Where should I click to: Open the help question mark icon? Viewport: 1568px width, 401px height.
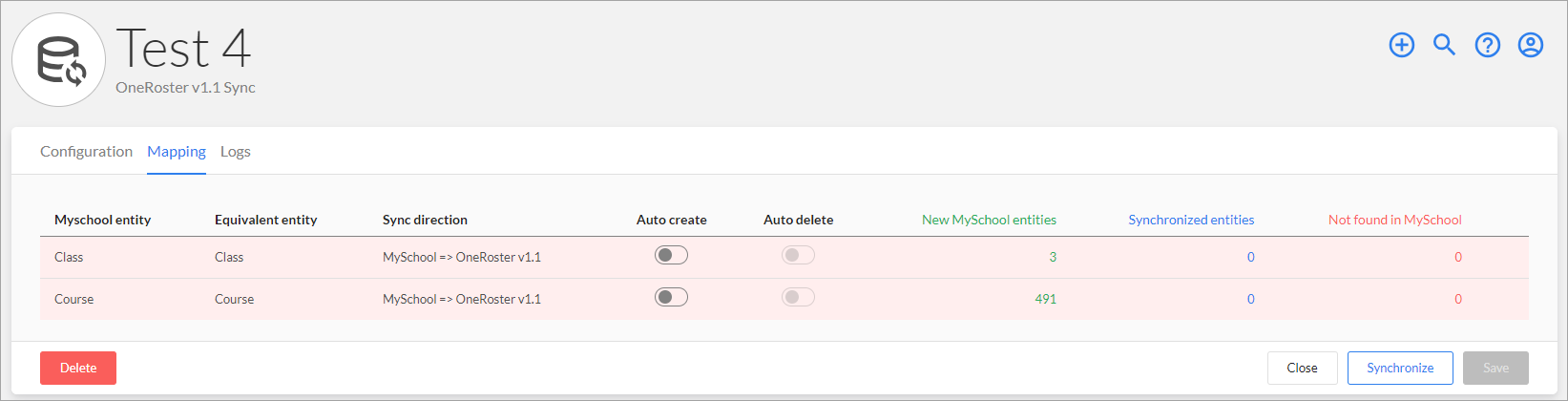(1487, 45)
